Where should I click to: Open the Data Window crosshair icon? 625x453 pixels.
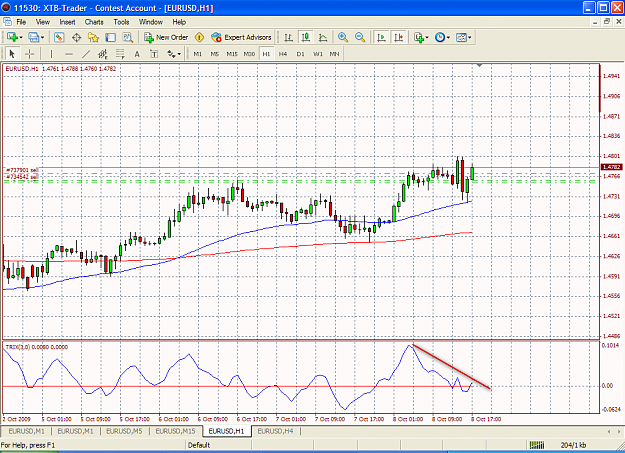coord(77,37)
